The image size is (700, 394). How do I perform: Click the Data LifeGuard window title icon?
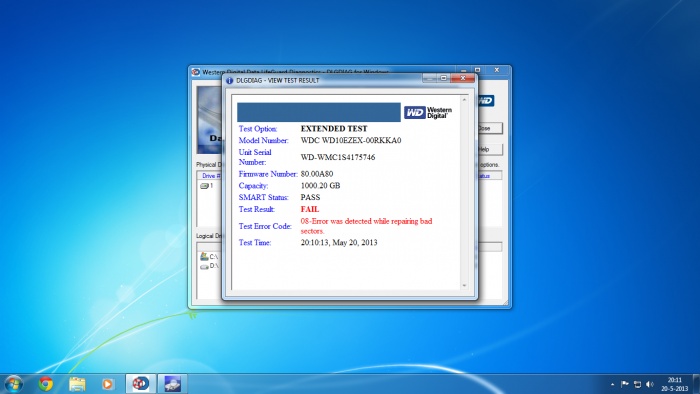point(196,72)
